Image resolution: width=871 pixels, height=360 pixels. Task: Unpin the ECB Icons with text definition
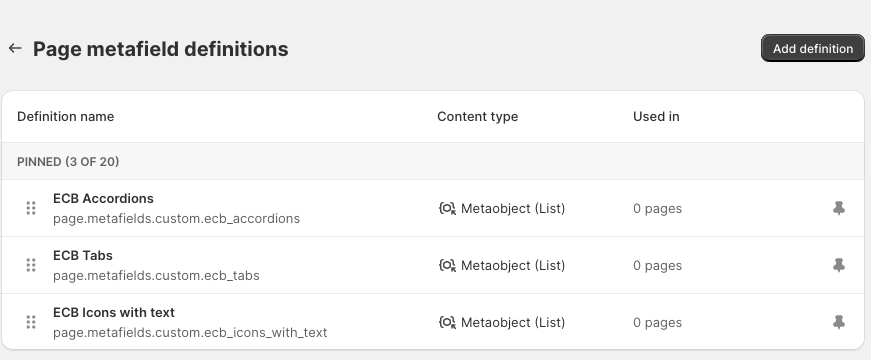click(x=839, y=322)
